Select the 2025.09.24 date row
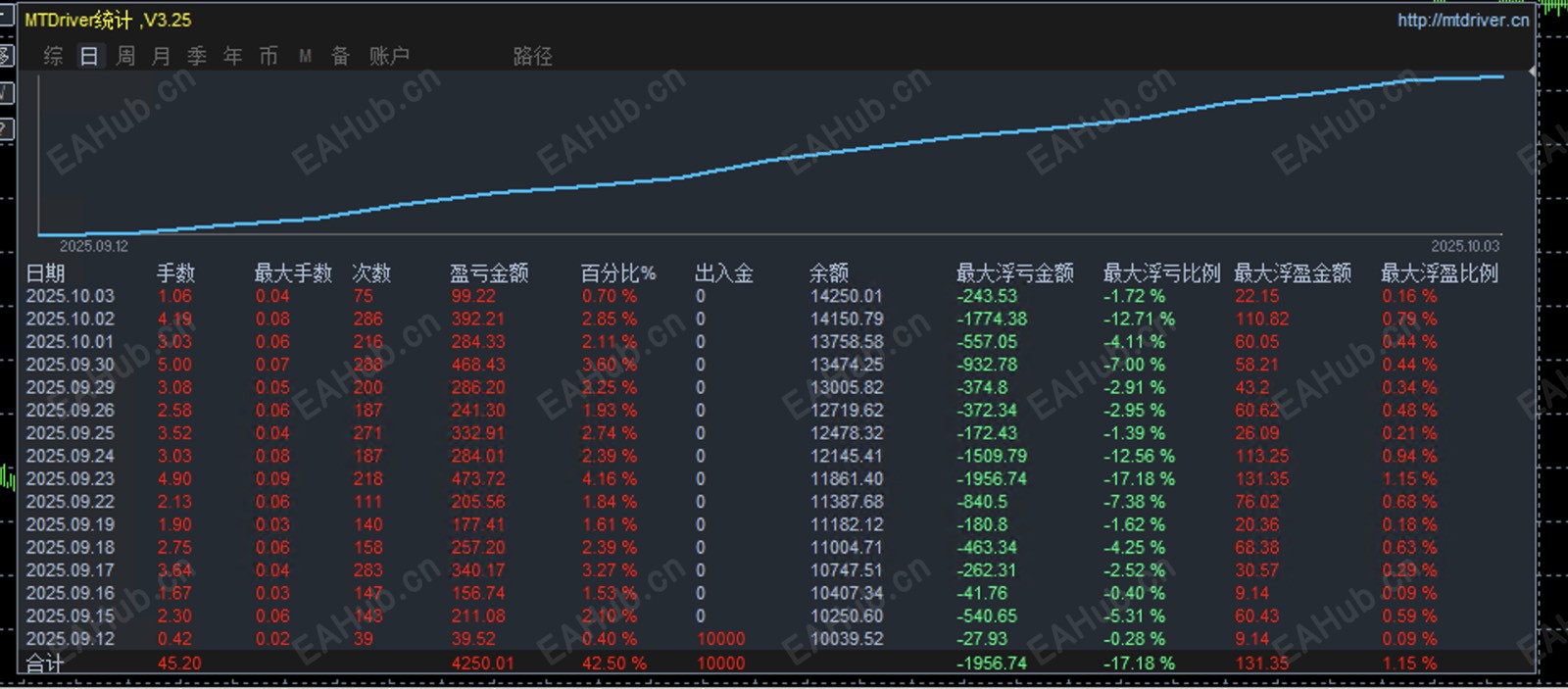The width and height of the screenshot is (1568, 689). point(70,456)
